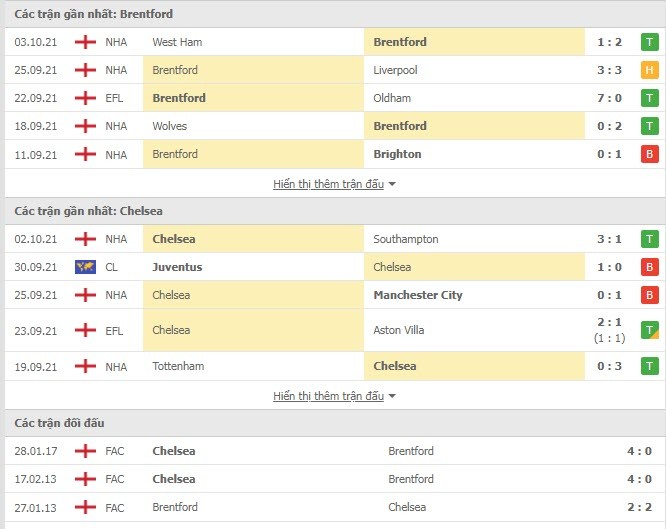Open the Brentford vs Liverpool 3:3 score
Viewport: 666px width, 529px height.
pyautogui.click(x=609, y=70)
